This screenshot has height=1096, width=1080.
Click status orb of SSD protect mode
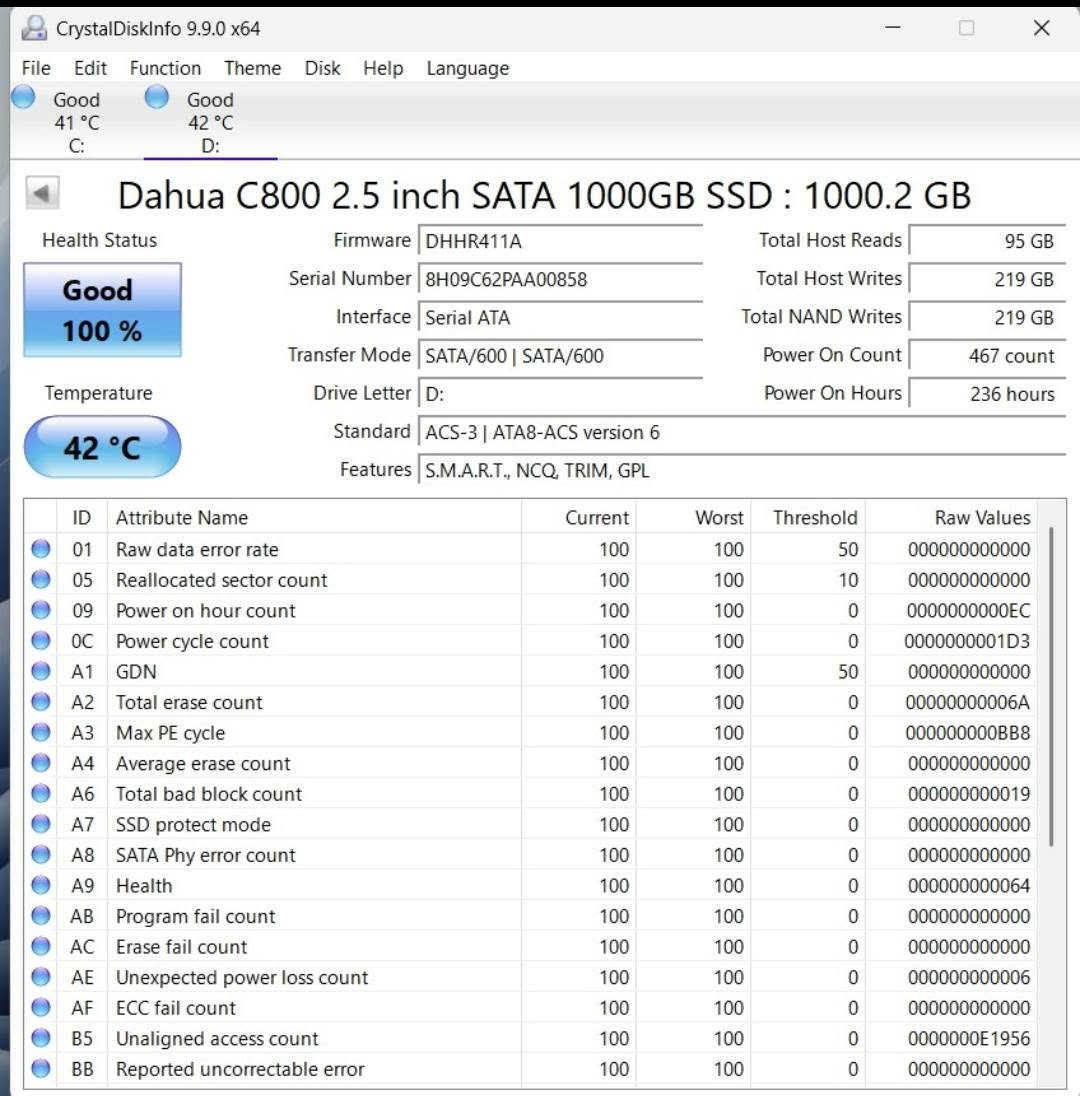pyautogui.click(x=41, y=824)
